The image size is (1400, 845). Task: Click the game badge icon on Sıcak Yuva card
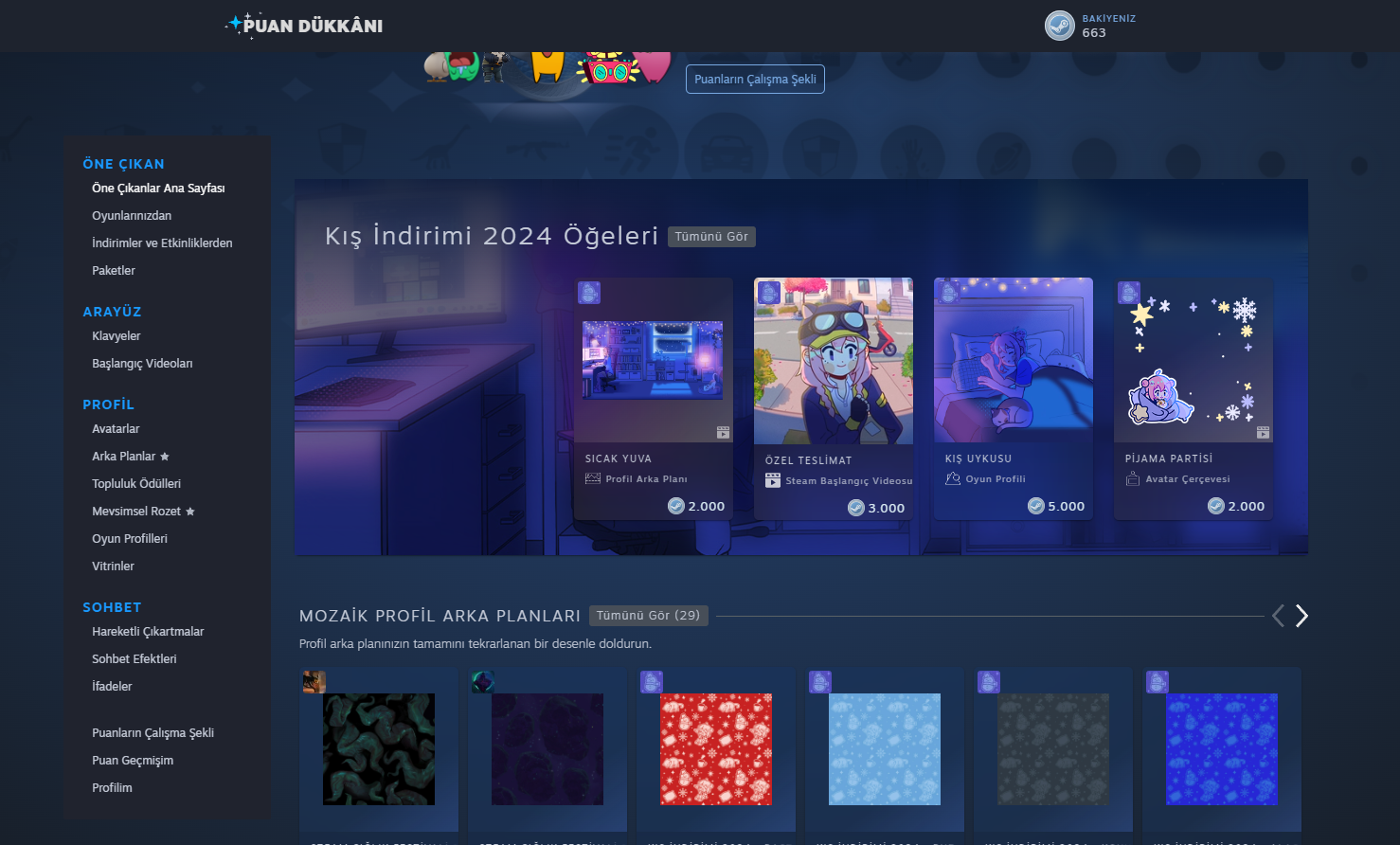pos(589,293)
